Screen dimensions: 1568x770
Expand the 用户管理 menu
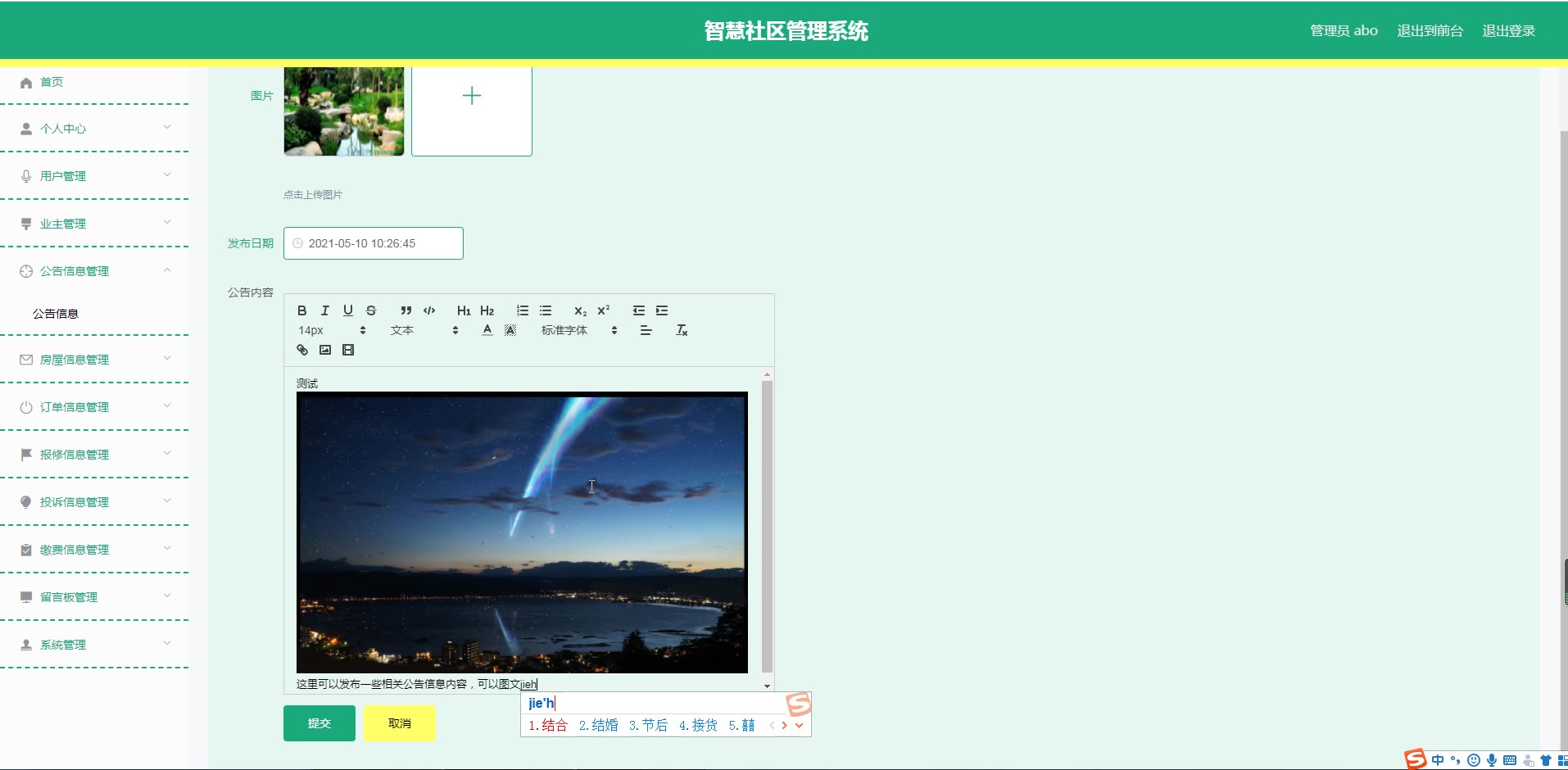(x=94, y=176)
